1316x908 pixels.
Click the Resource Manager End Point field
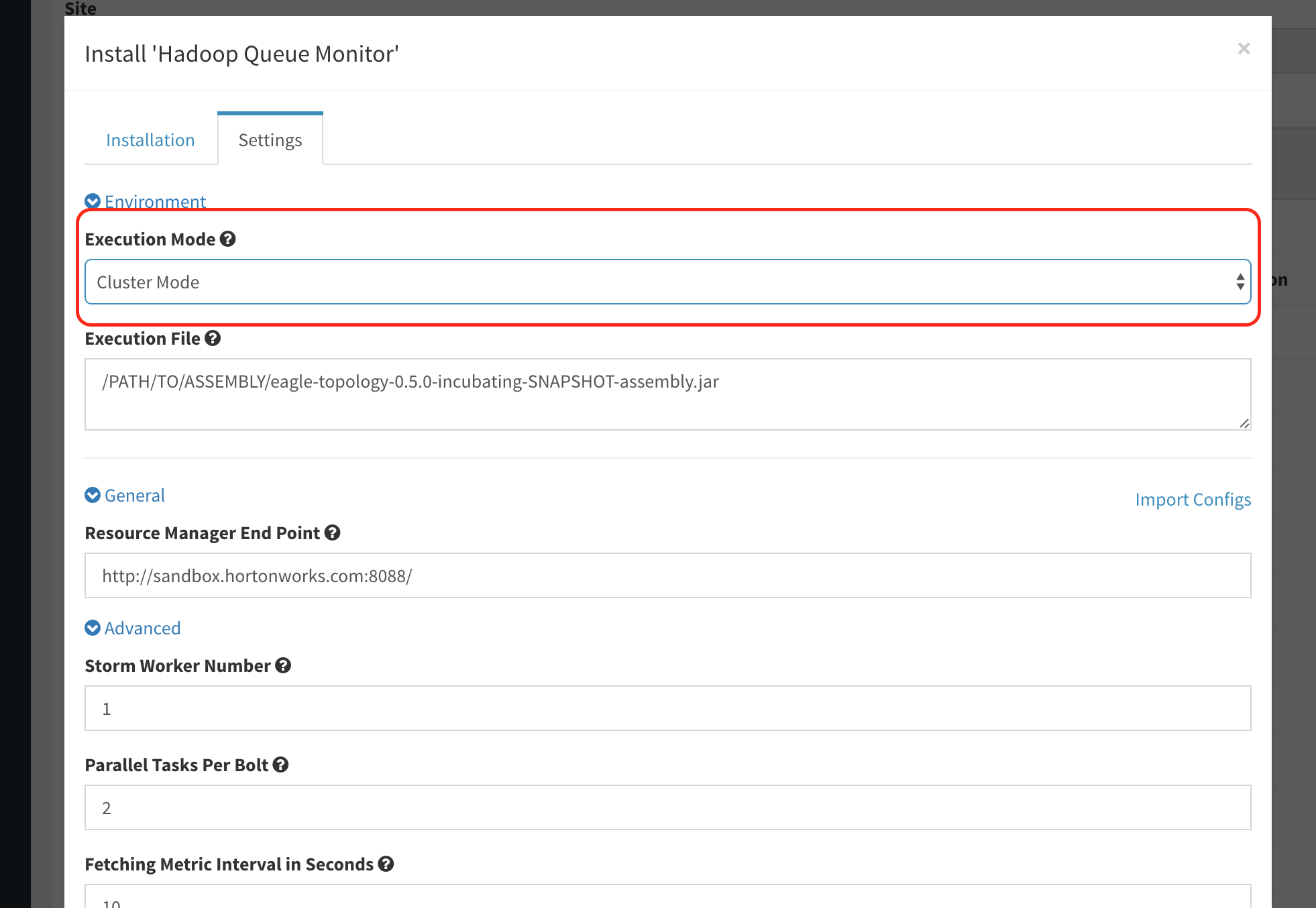pos(667,576)
